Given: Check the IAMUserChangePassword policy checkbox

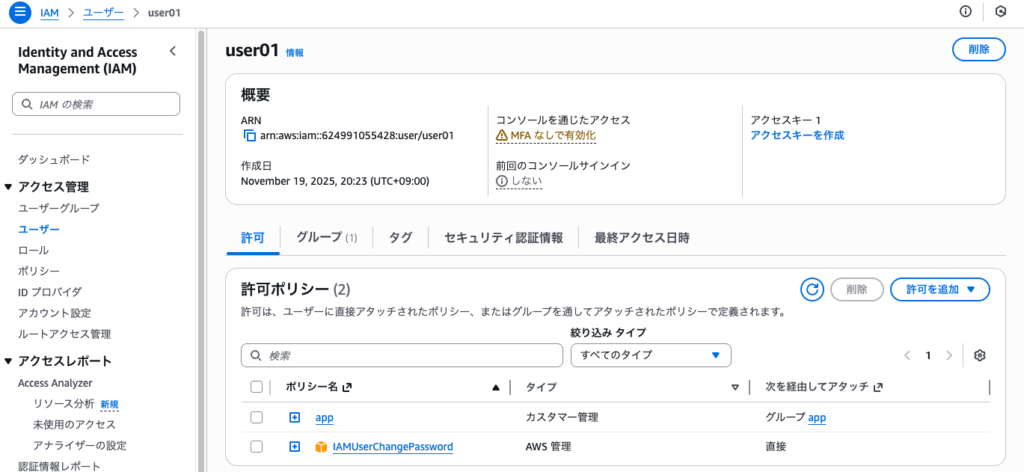Looking at the screenshot, I should coord(257,447).
